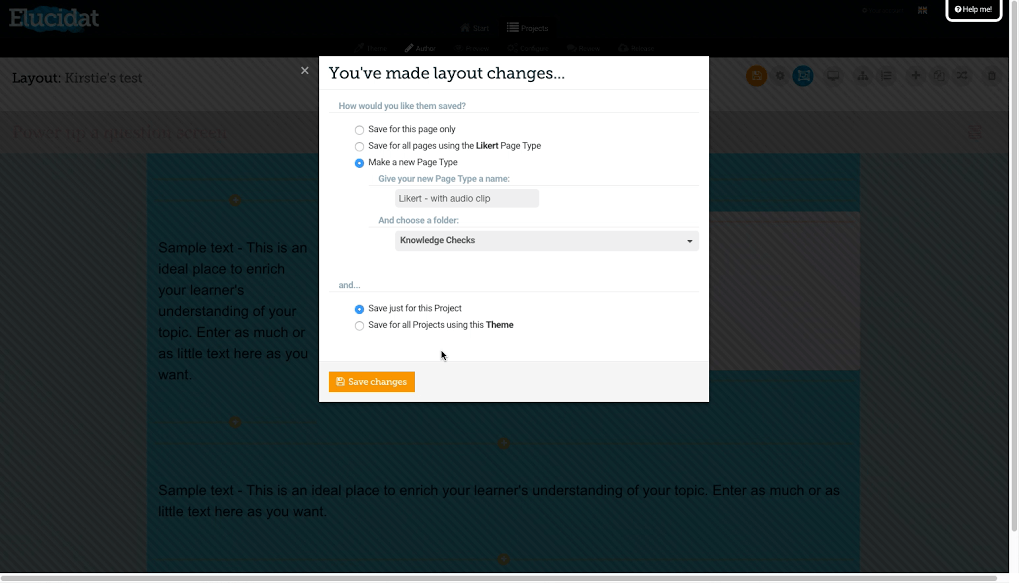Switch to the Preview tab

click(x=472, y=48)
